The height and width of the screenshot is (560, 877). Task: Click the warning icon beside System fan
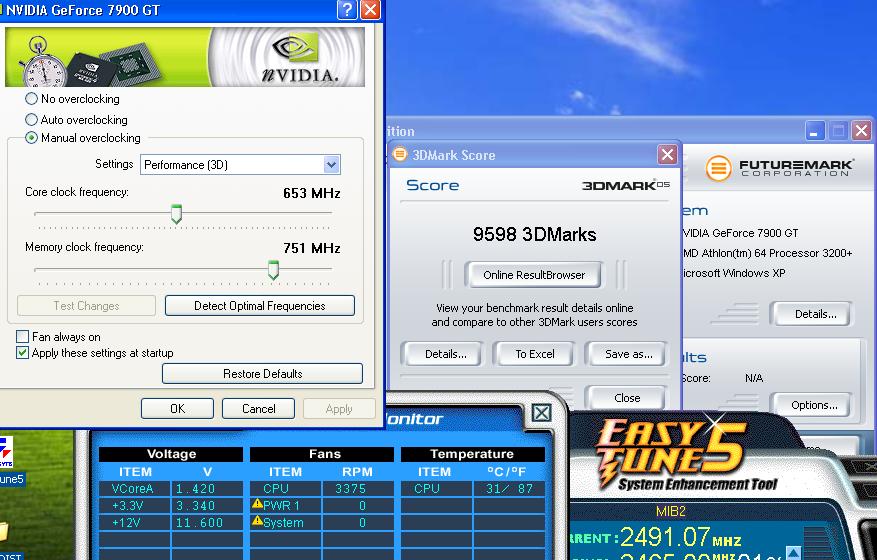click(257, 522)
